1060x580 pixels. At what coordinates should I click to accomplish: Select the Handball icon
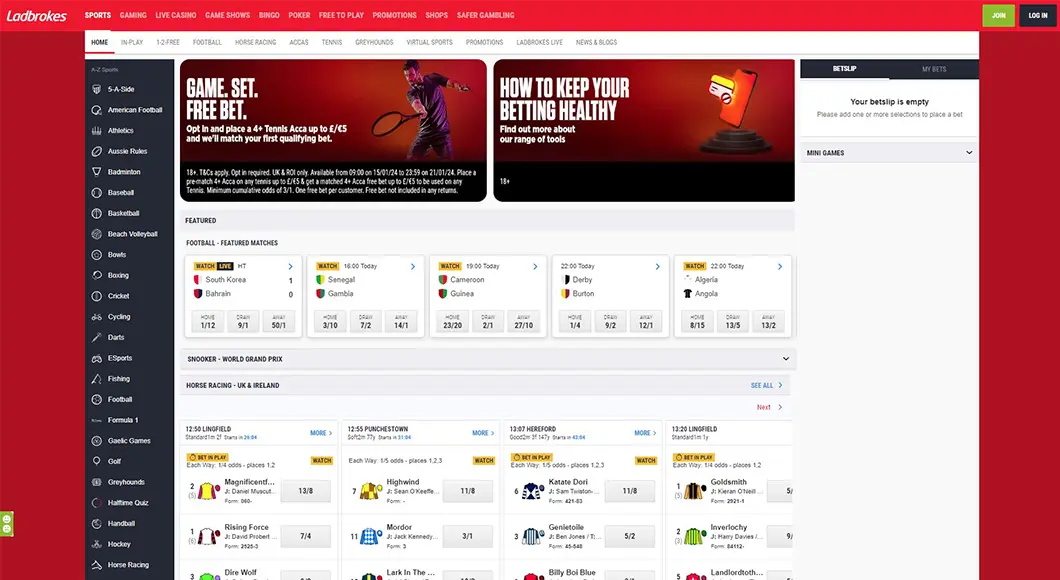(97, 524)
